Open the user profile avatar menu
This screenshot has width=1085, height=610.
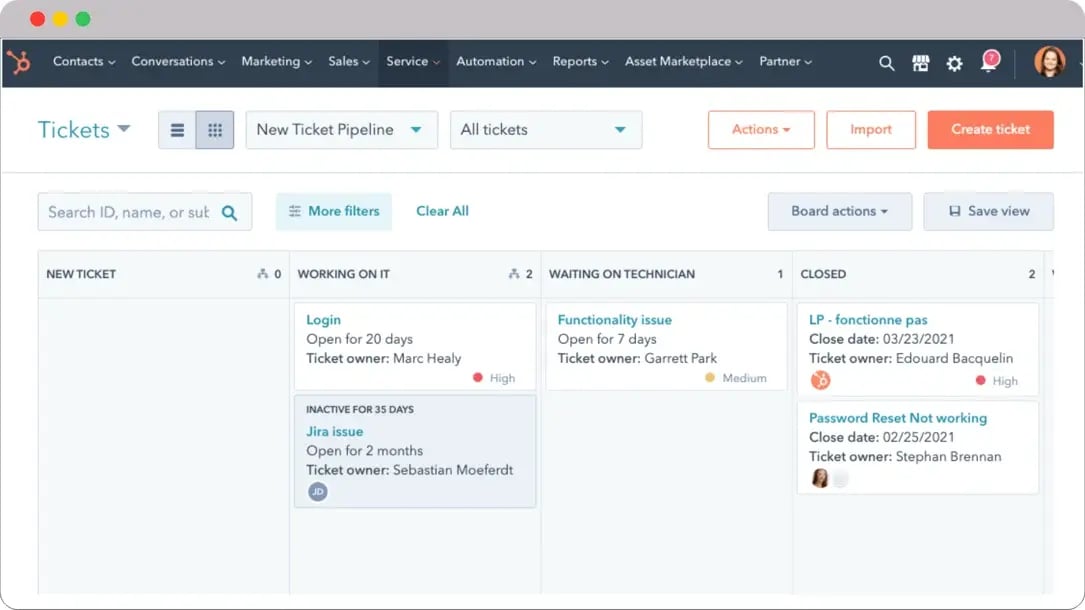point(1050,62)
